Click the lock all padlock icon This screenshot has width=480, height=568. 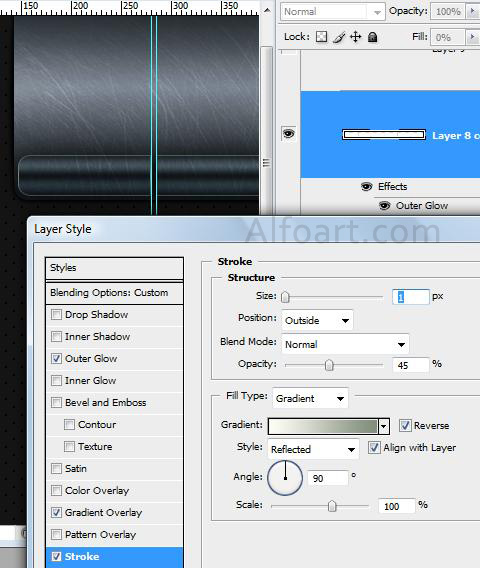tap(372, 37)
